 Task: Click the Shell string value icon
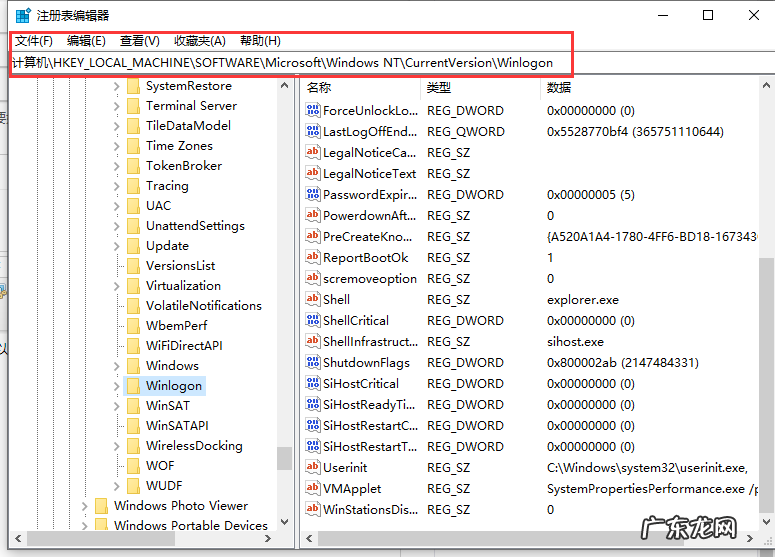point(313,299)
